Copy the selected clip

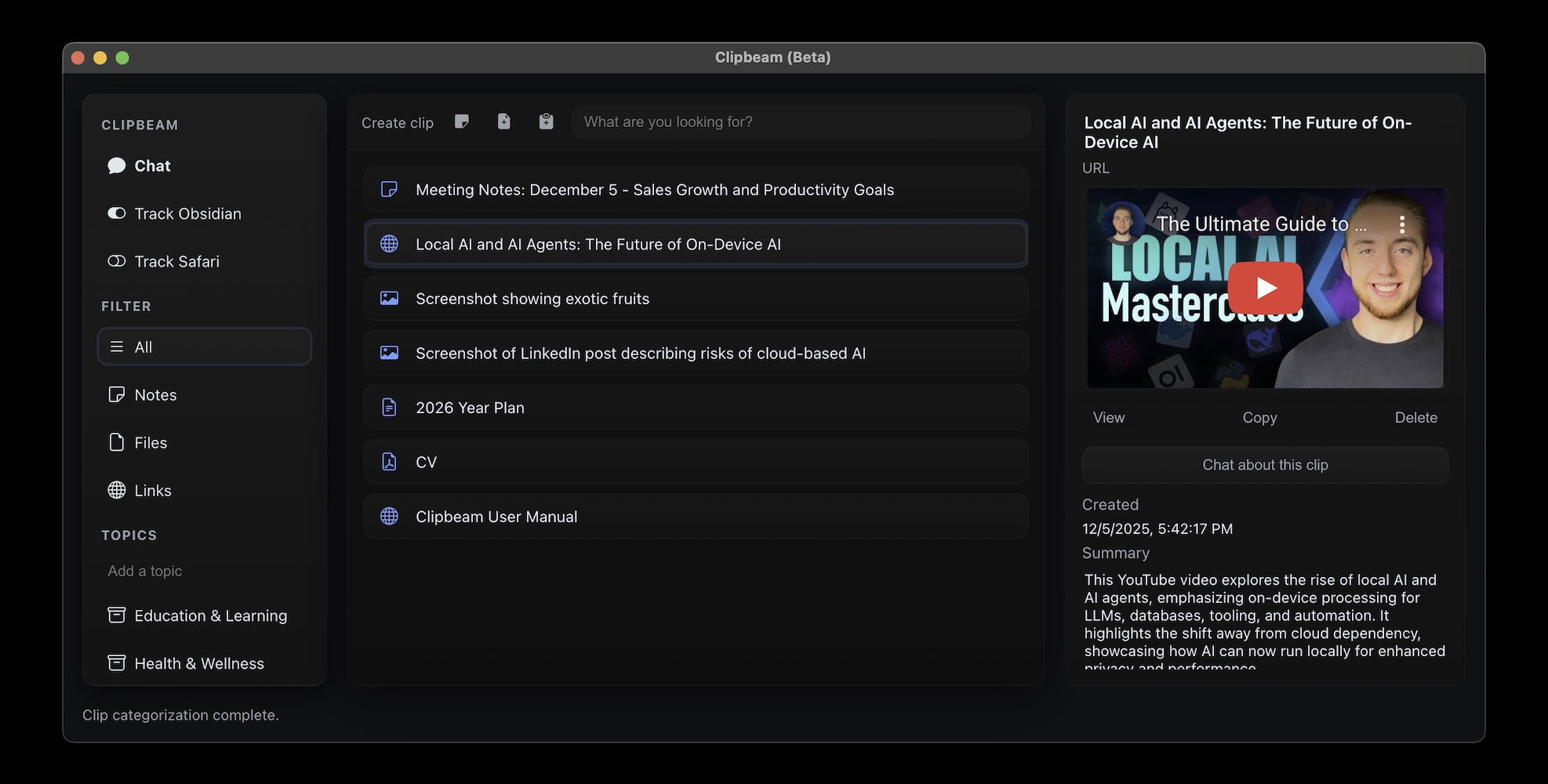point(1259,417)
